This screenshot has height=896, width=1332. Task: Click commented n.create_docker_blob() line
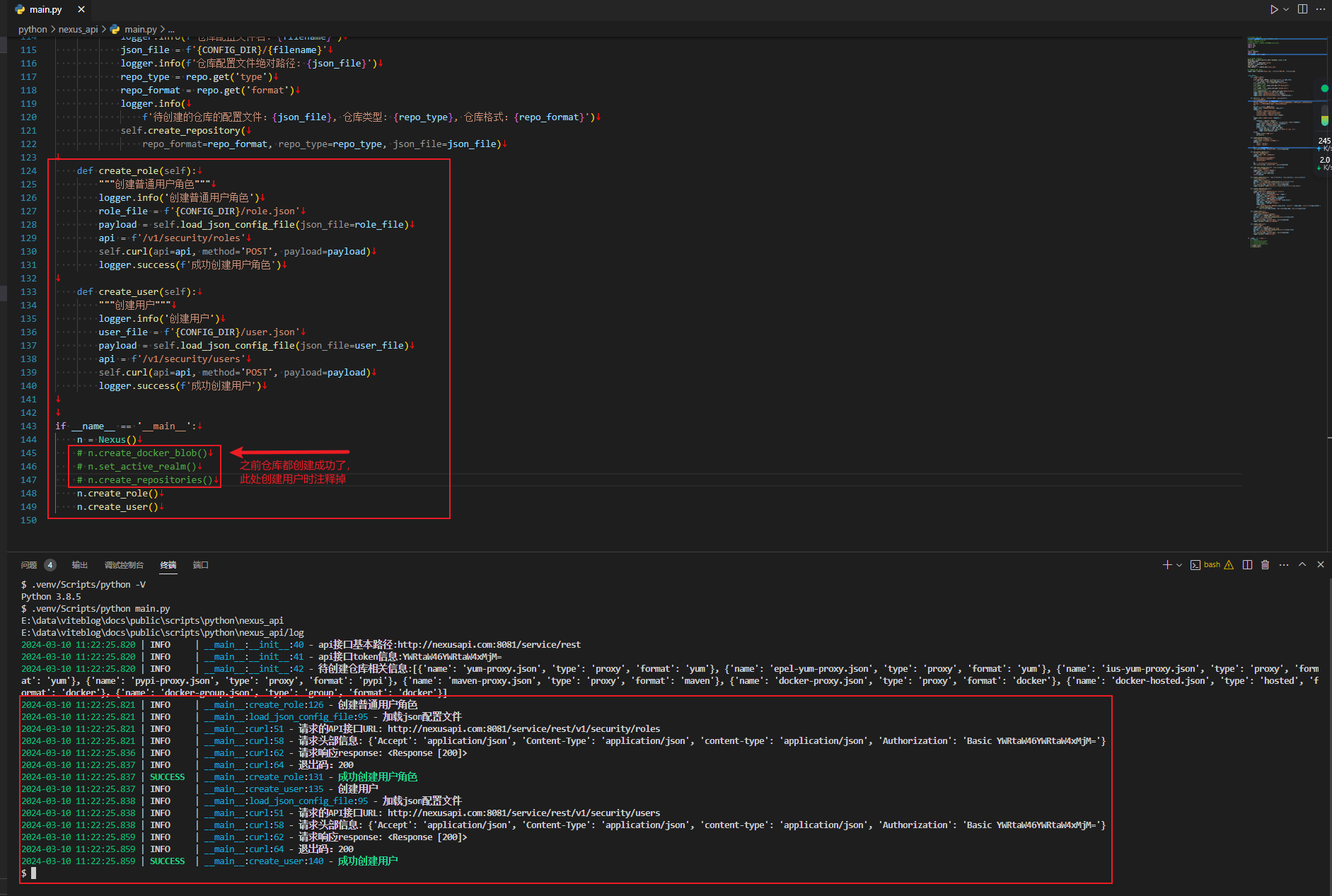click(x=142, y=453)
